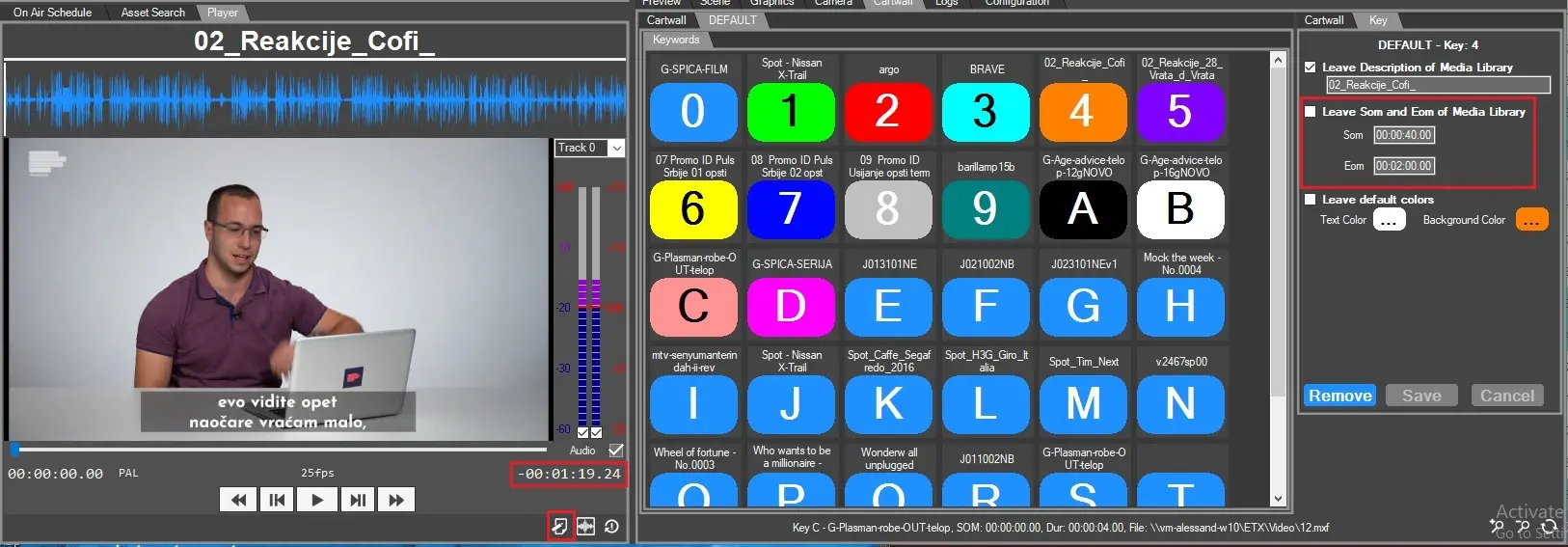The height and width of the screenshot is (547, 1568).
Task: Trigger cartwall key 0 G-SPICA-FILM
Action: pyautogui.click(x=693, y=112)
